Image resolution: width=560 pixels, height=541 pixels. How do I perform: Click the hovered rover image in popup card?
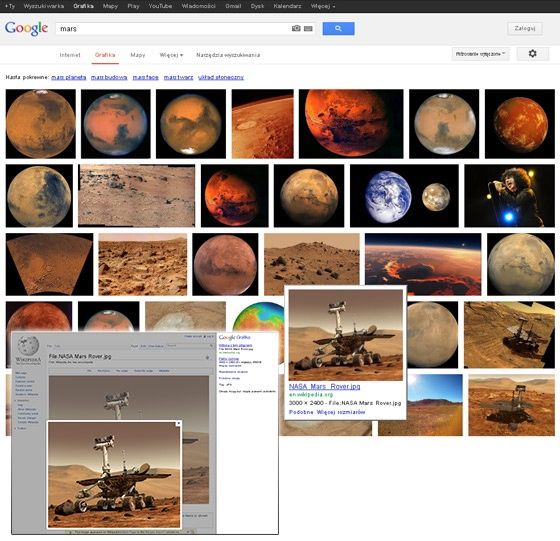tap(345, 335)
